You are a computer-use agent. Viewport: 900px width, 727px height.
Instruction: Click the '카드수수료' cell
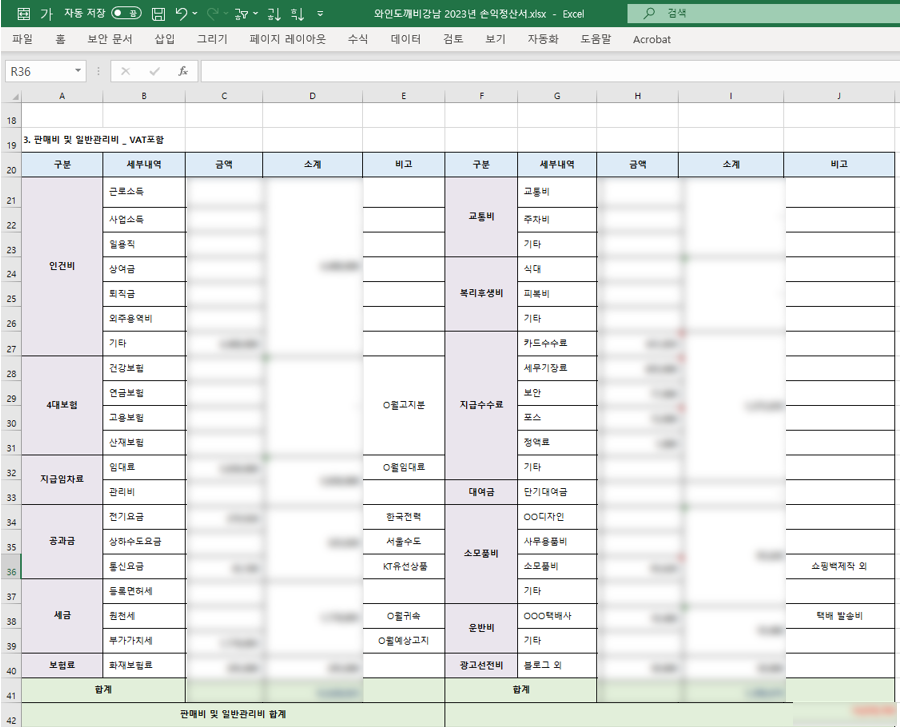click(x=557, y=343)
